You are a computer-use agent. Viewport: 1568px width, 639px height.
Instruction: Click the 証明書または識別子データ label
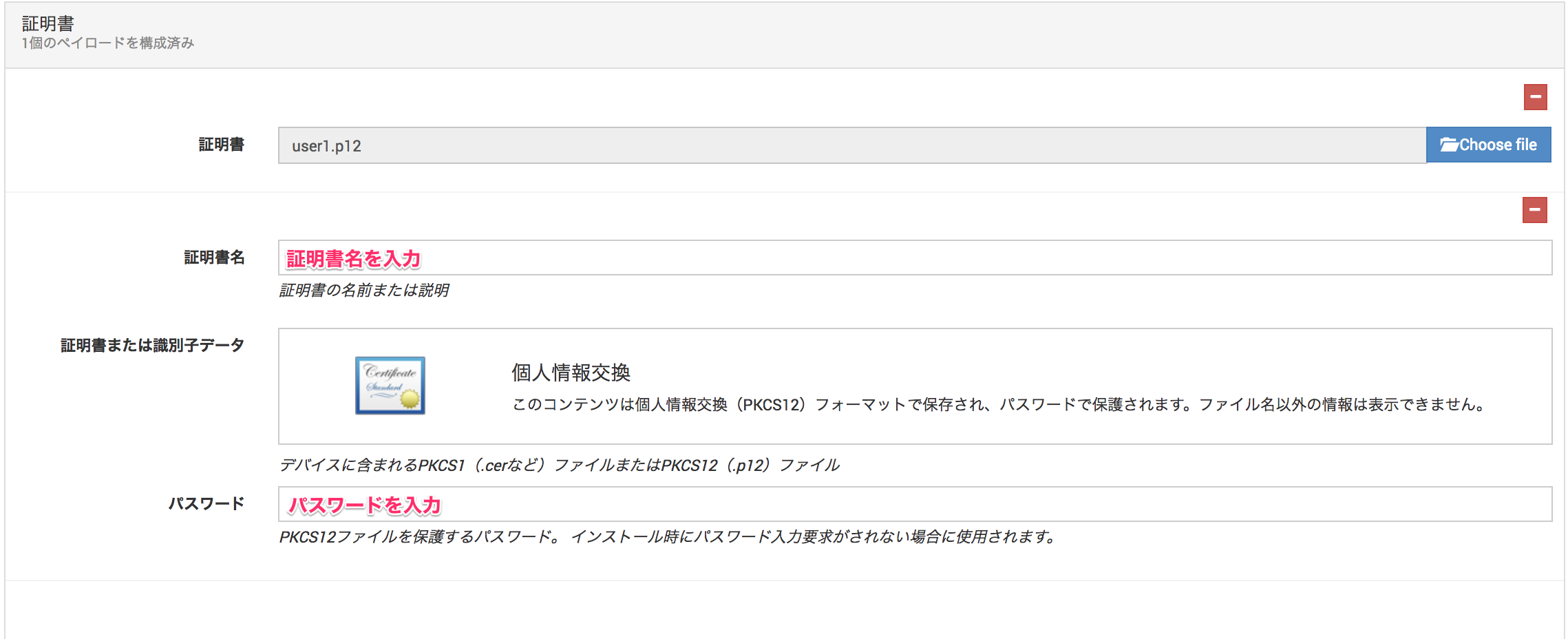click(x=152, y=345)
